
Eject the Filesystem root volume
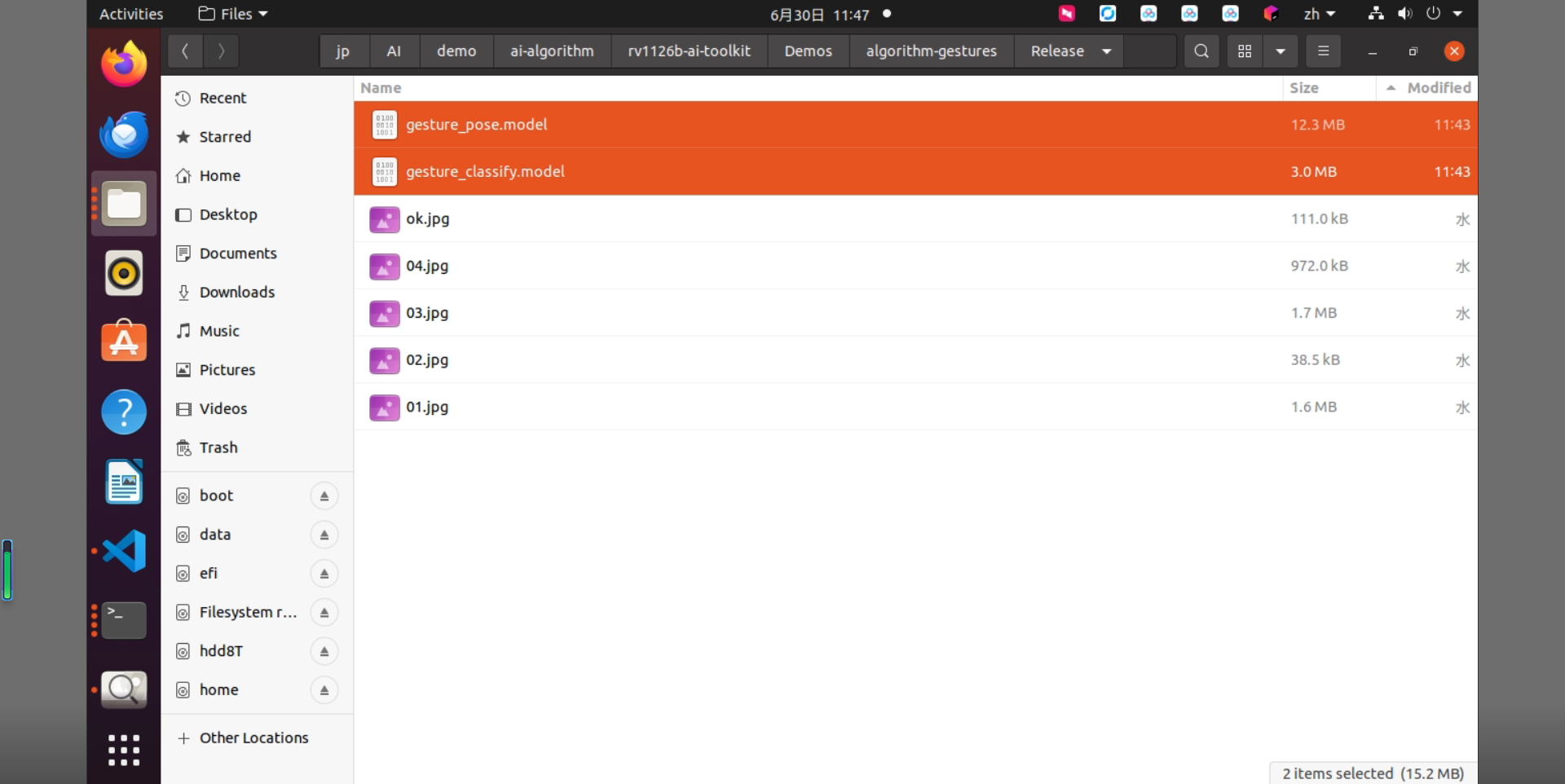pyautogui.click(x=324, y=613)
